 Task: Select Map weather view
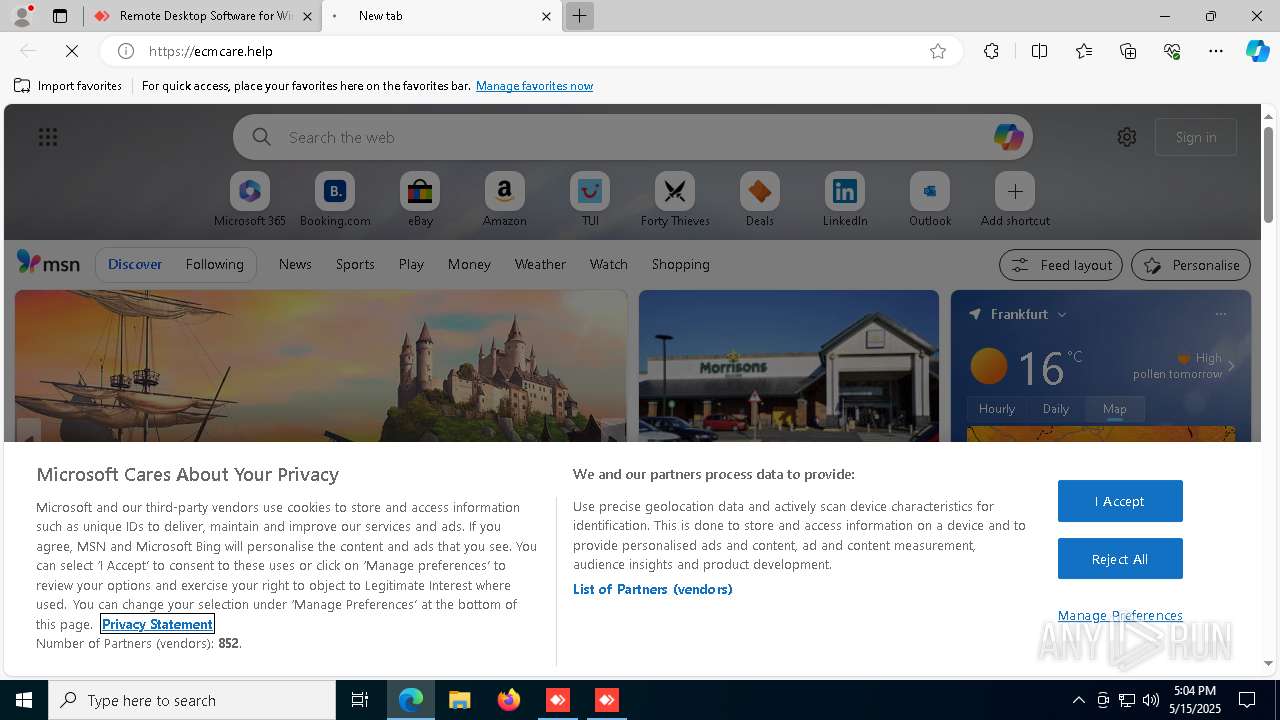point(1115,409)
